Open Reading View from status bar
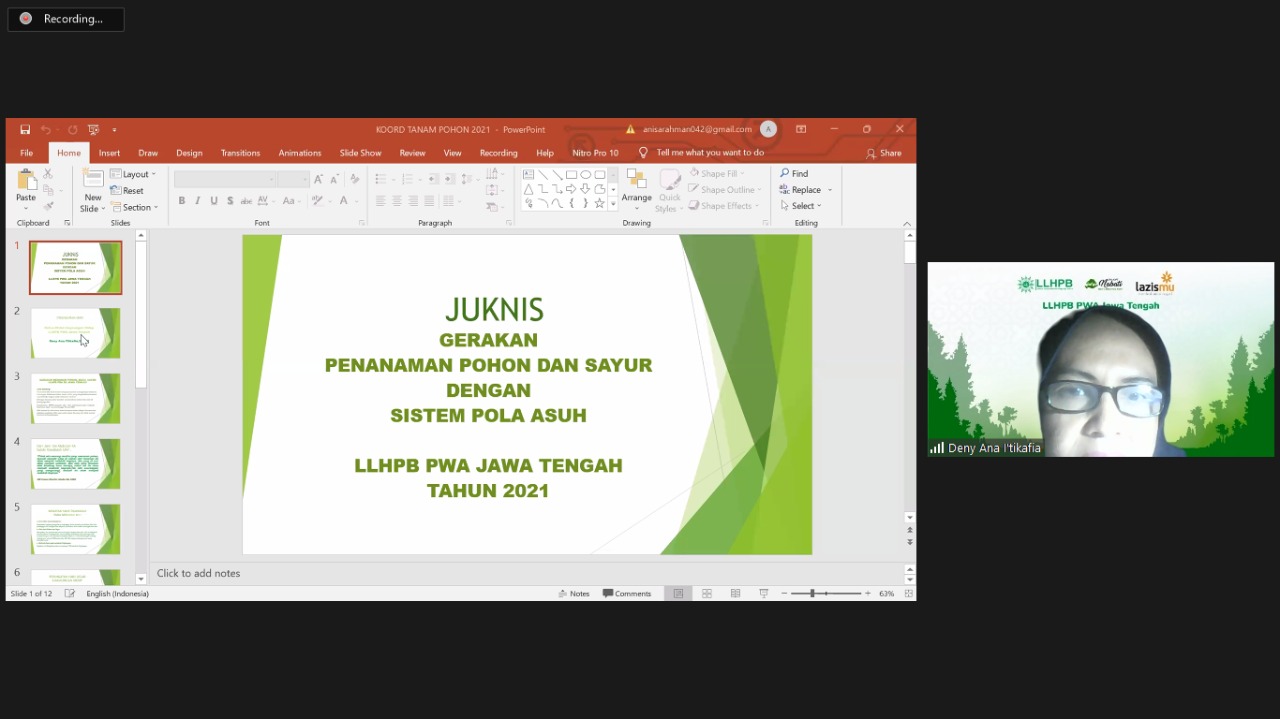 (735, 593)
